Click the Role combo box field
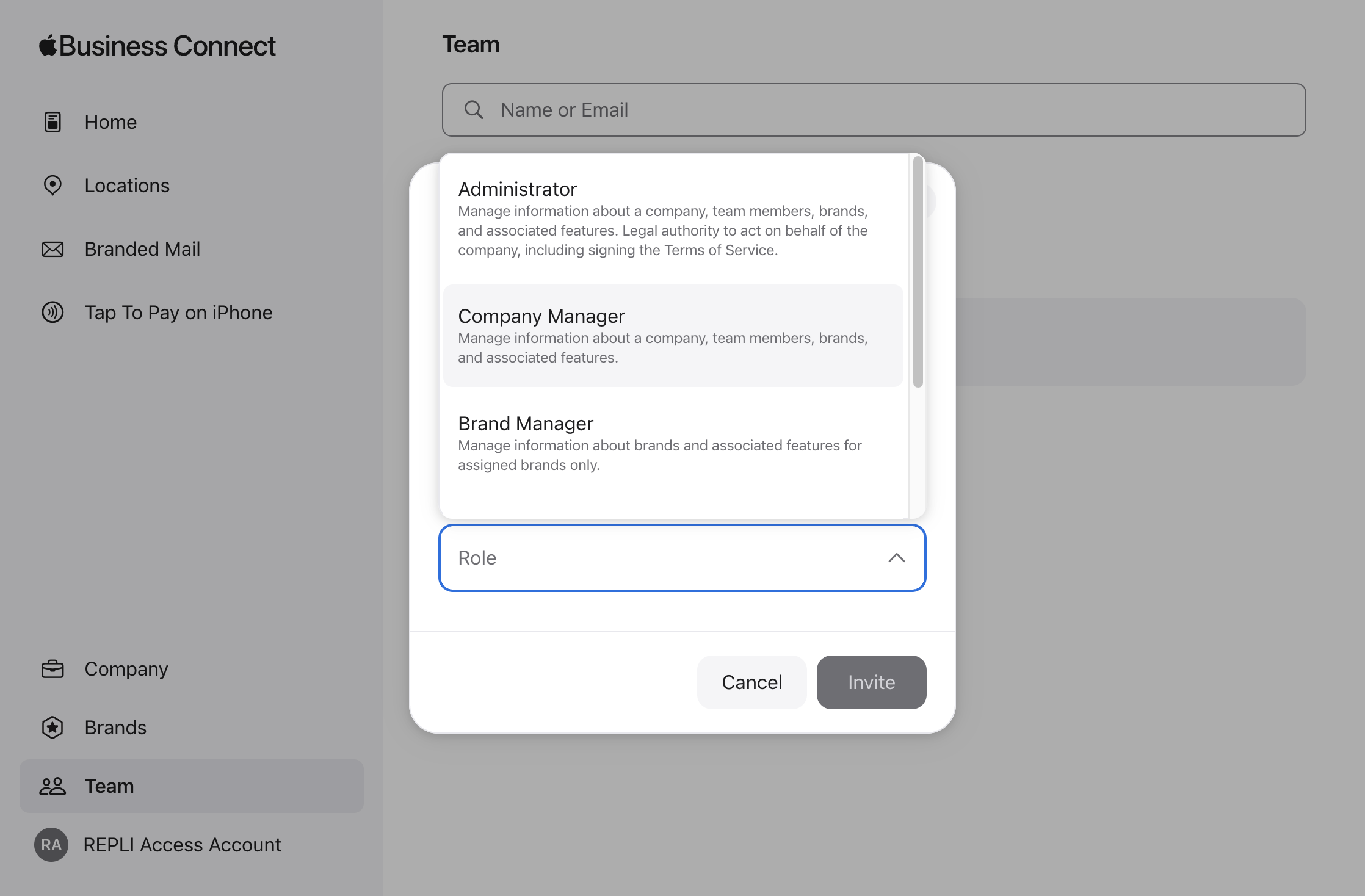This screenshot has width=1365, height=896. [682, 558]
